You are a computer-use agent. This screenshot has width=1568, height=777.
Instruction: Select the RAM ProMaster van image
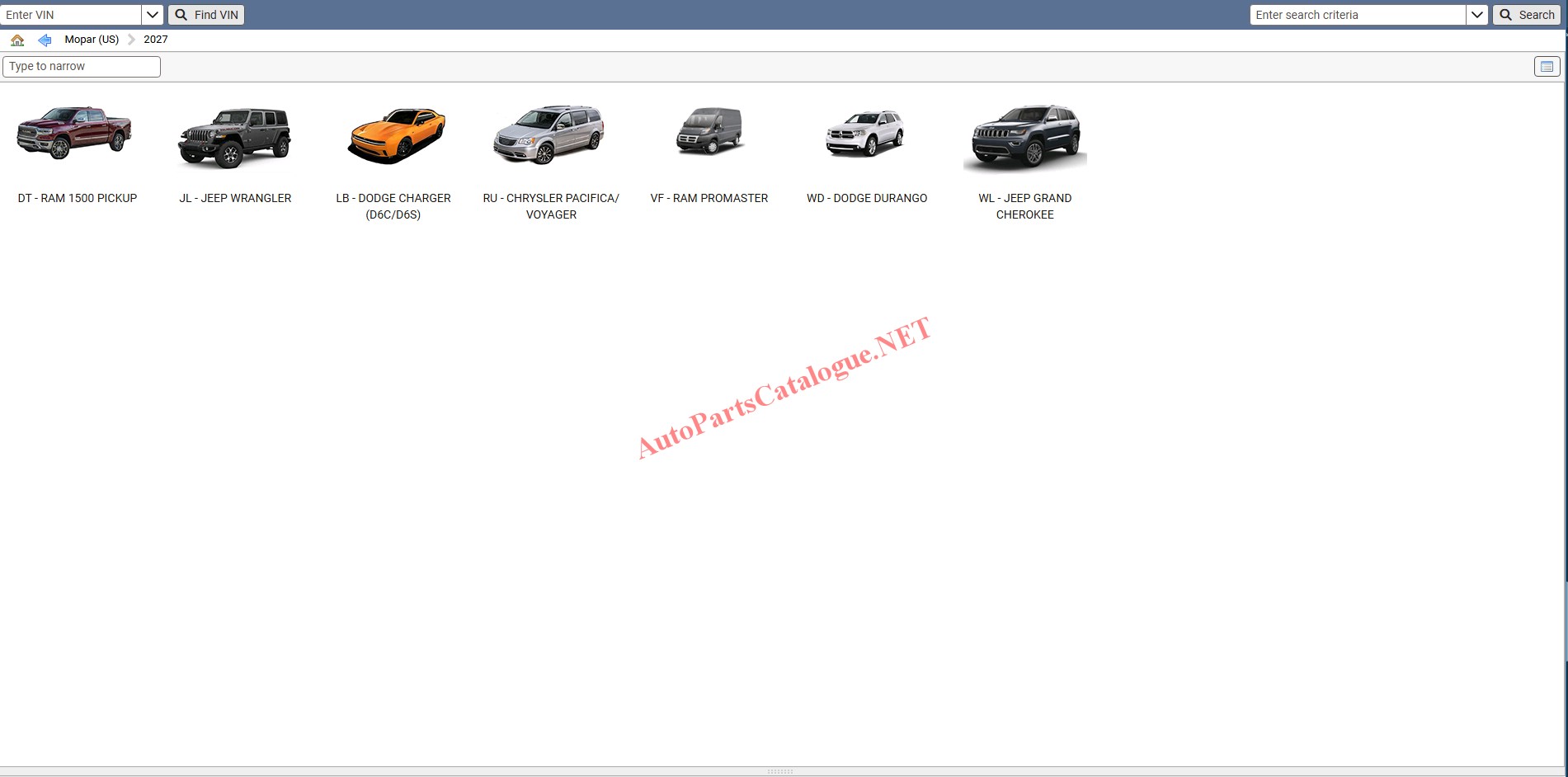(x=709, y=130)
